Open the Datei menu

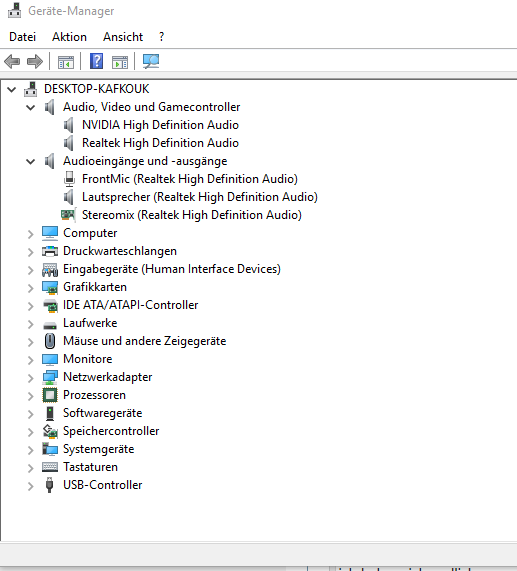(x=23, y=37)
